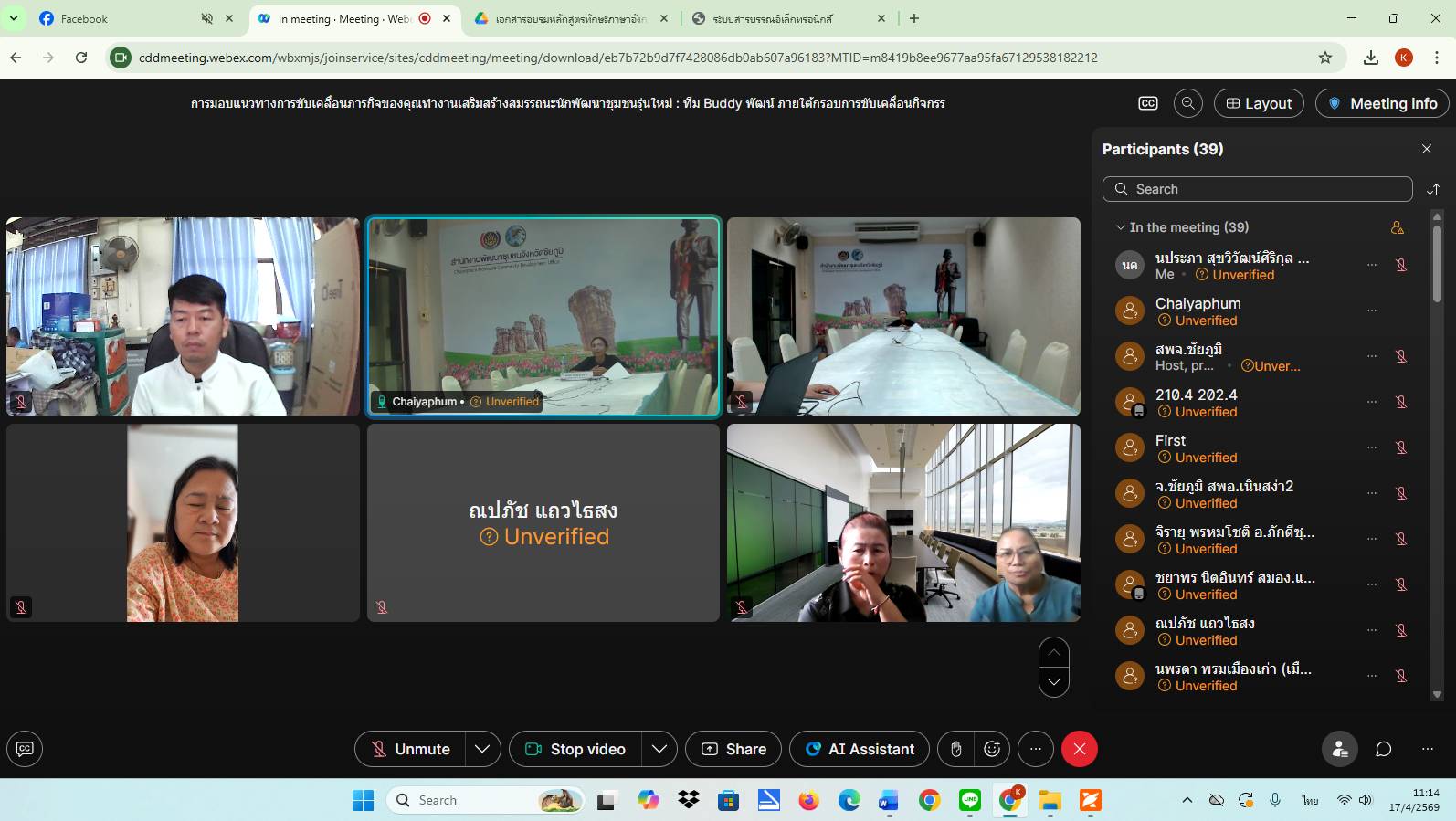This screenshot has width=1456, height=821.
Task: Click the sort participants icon
Action: pyautogui.click(x=1432, y=189)
